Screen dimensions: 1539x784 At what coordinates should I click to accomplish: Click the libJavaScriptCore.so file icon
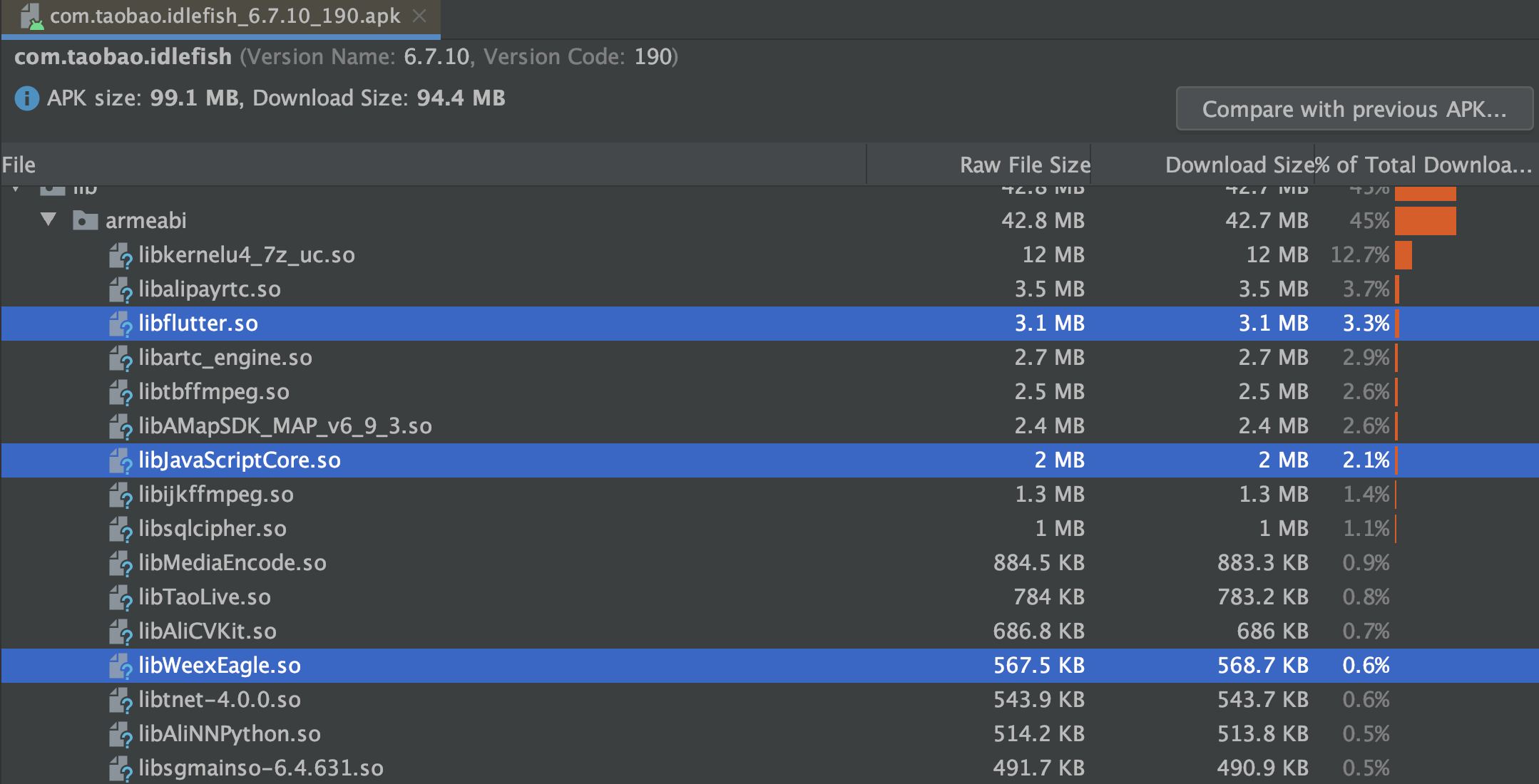click(x=121, y=460)
